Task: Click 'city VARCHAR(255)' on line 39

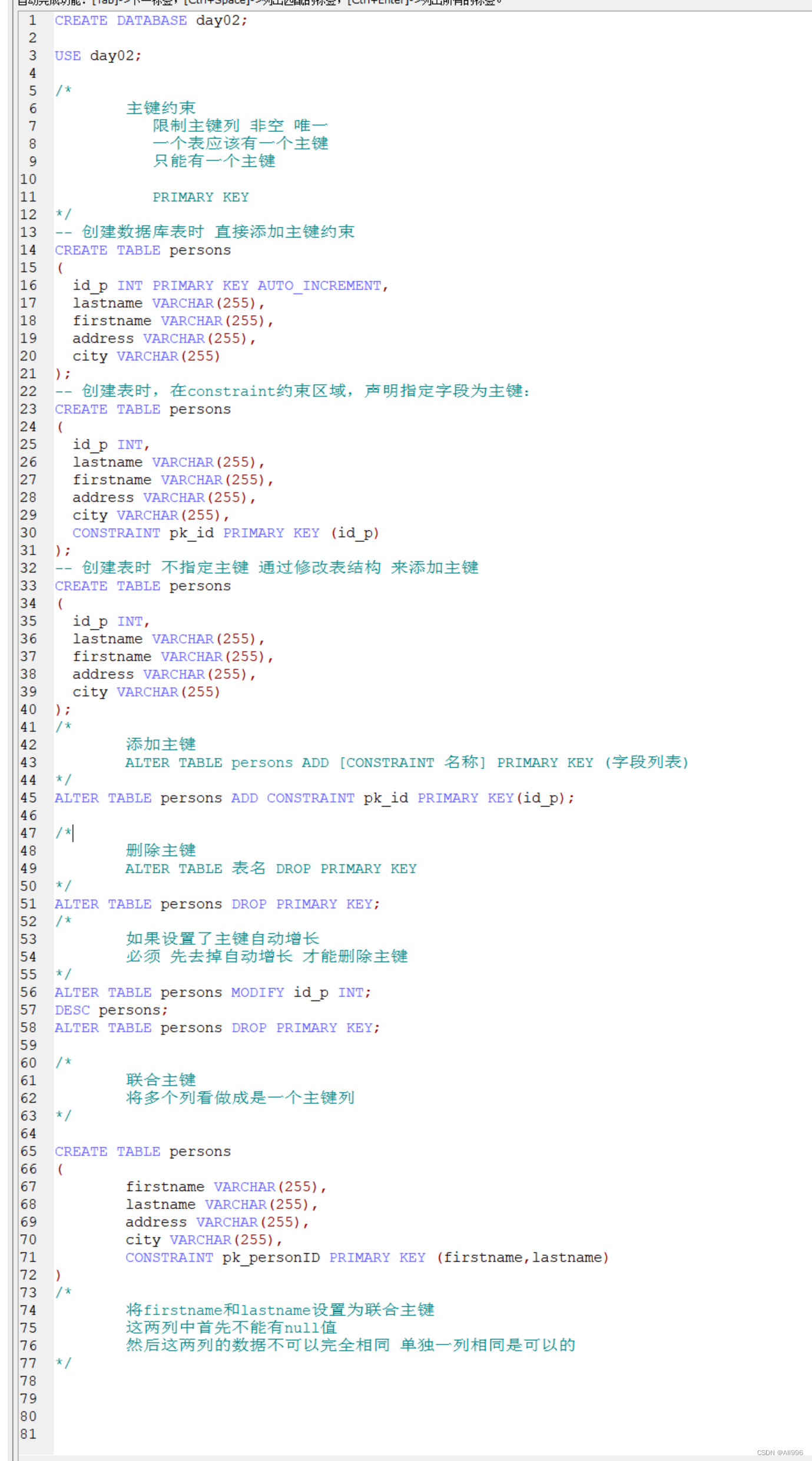Action: tap(147, 692)
